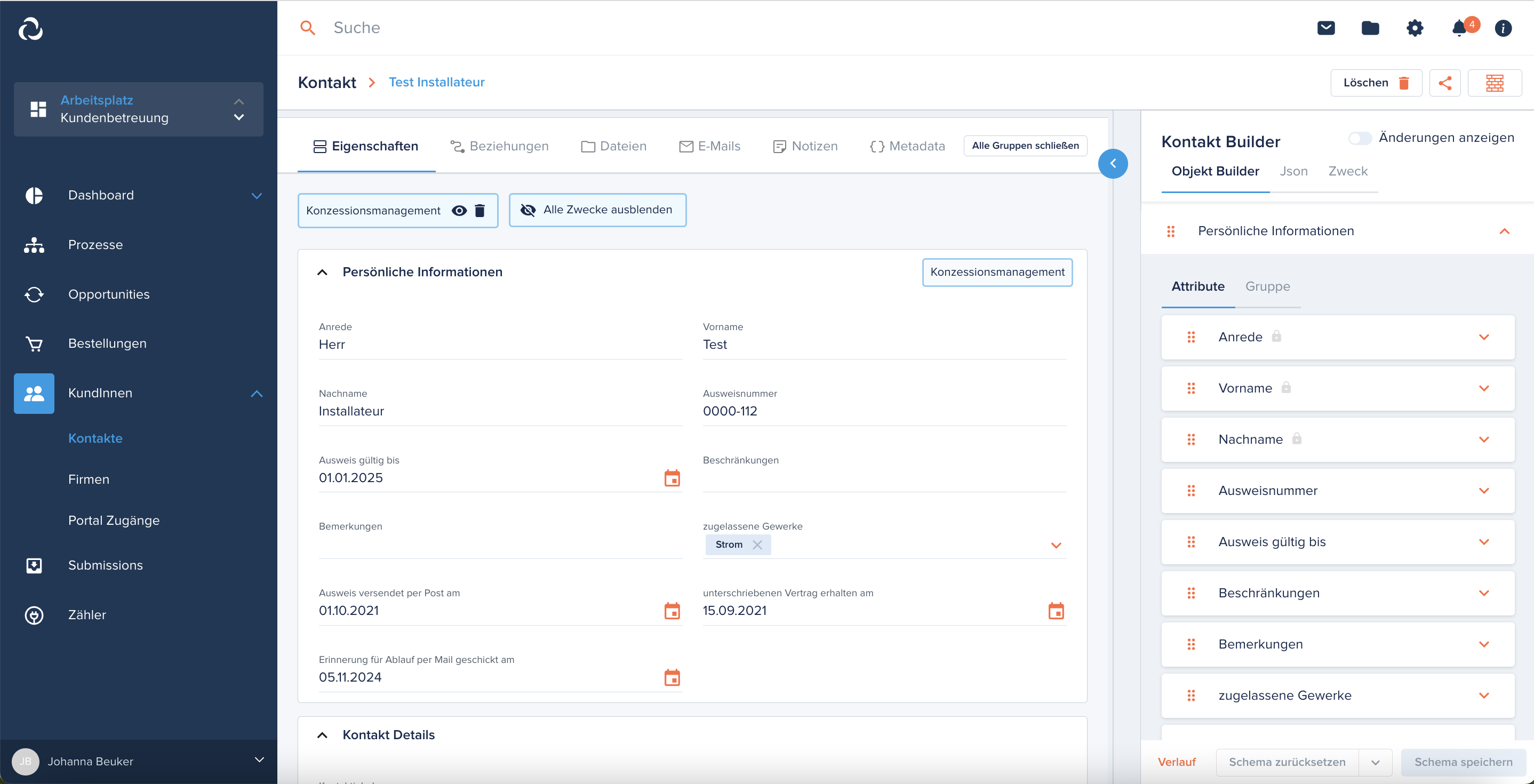This screenshot has height=784, width=1534.
Task: Click Schema speichern button
Action: click(x=1463, y=763)
